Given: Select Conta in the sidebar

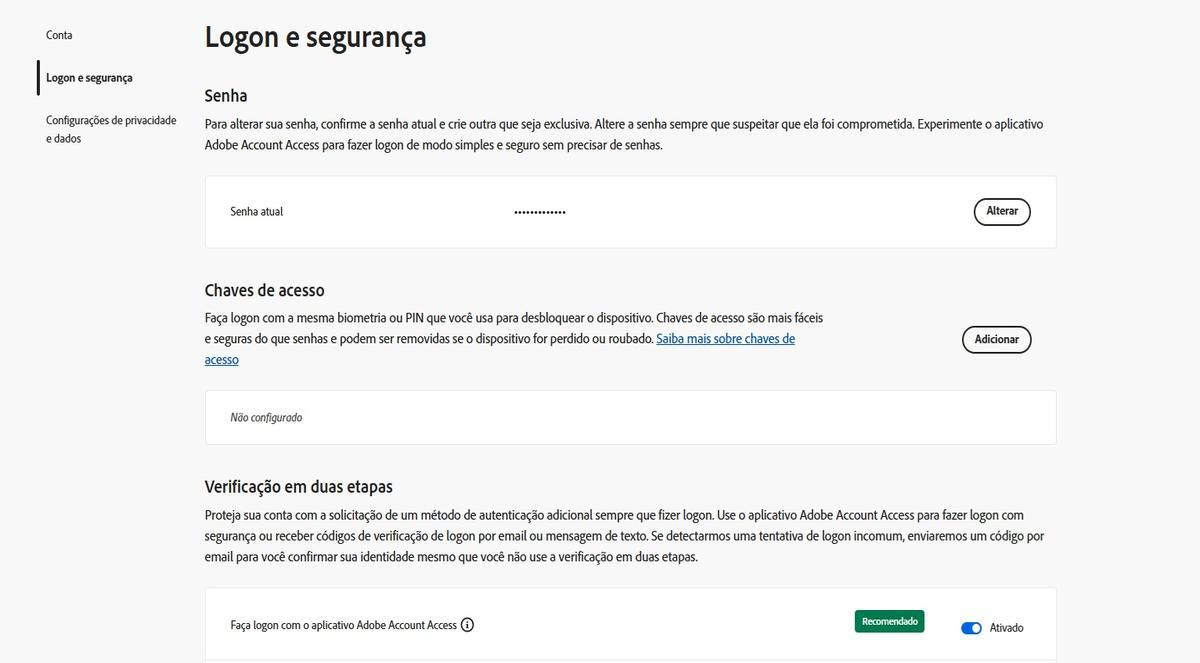Looking at the screenshot, I should coord(59,34).
